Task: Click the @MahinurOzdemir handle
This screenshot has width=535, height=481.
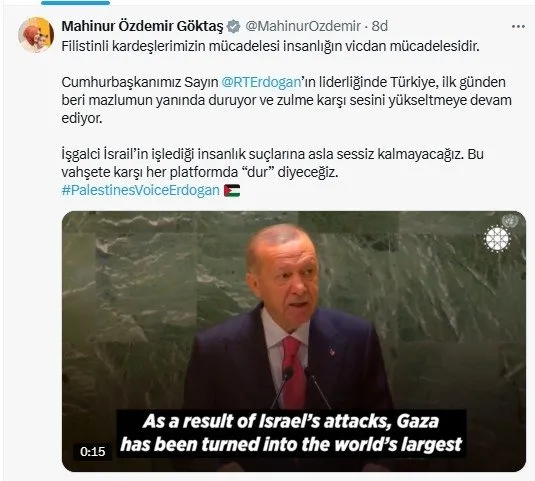Action: (303, 26)
